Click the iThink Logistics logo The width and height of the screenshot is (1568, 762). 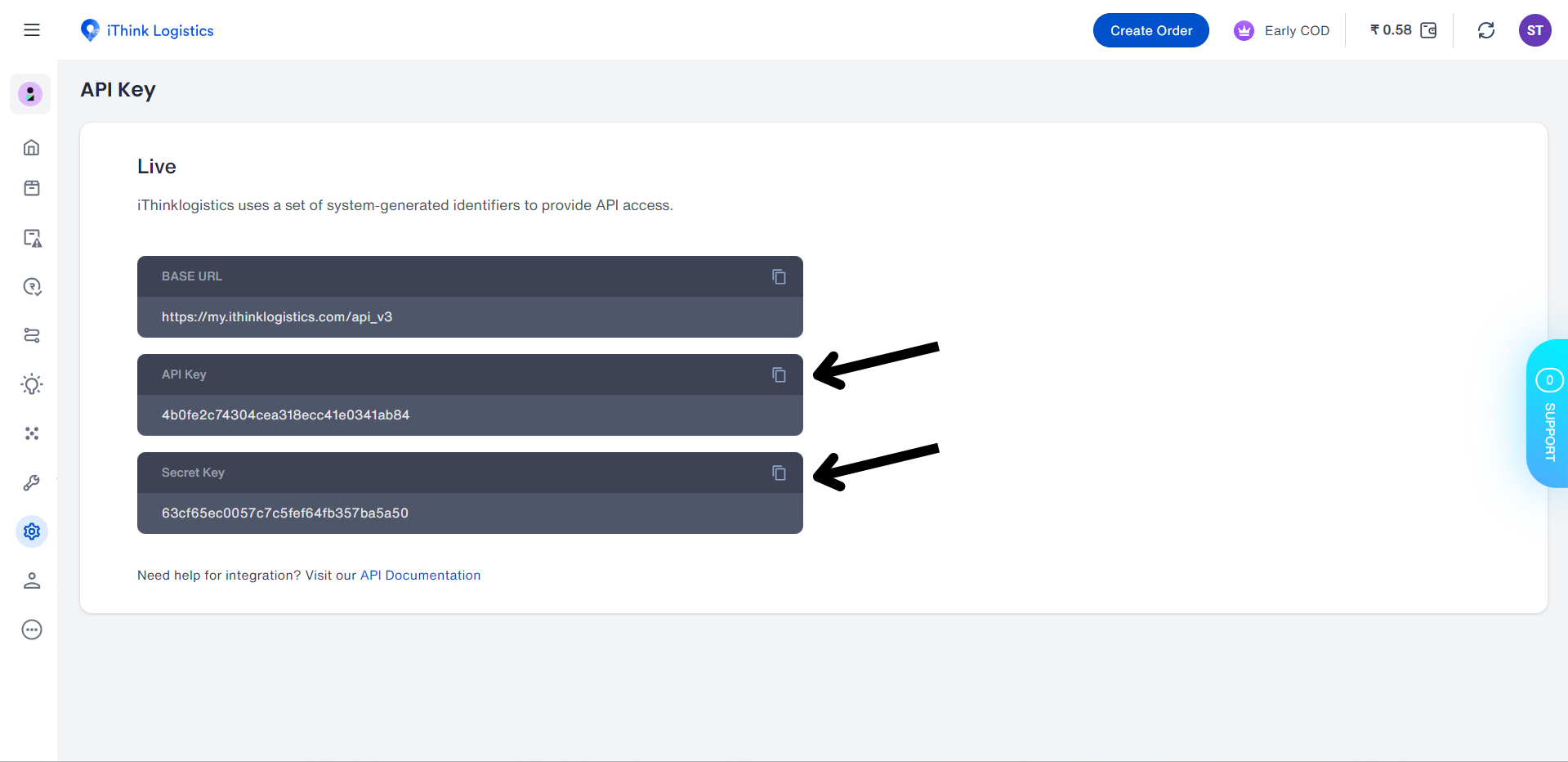tap(147, 30)
